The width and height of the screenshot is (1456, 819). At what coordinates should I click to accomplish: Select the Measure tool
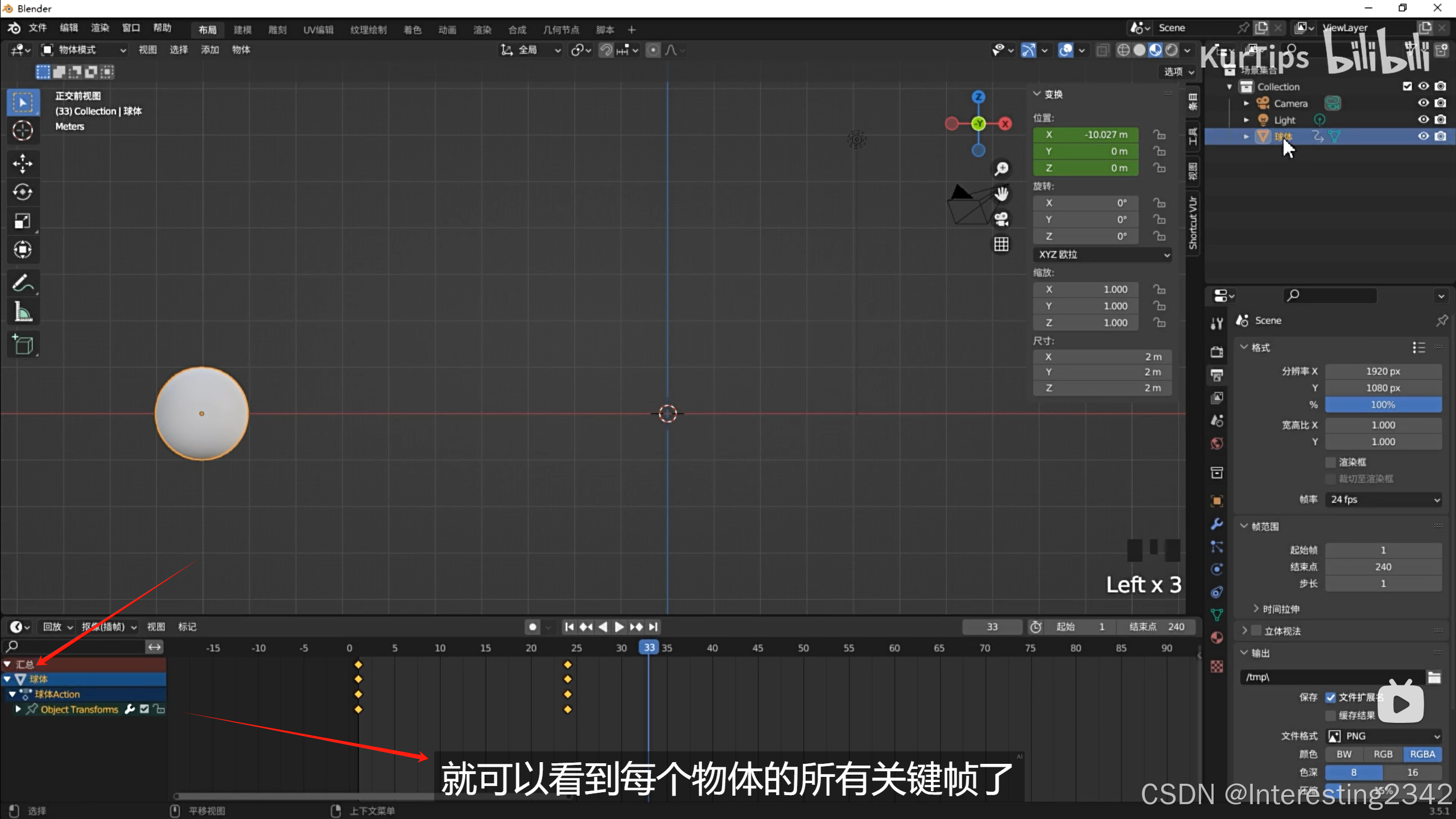[x=23, y=312]
